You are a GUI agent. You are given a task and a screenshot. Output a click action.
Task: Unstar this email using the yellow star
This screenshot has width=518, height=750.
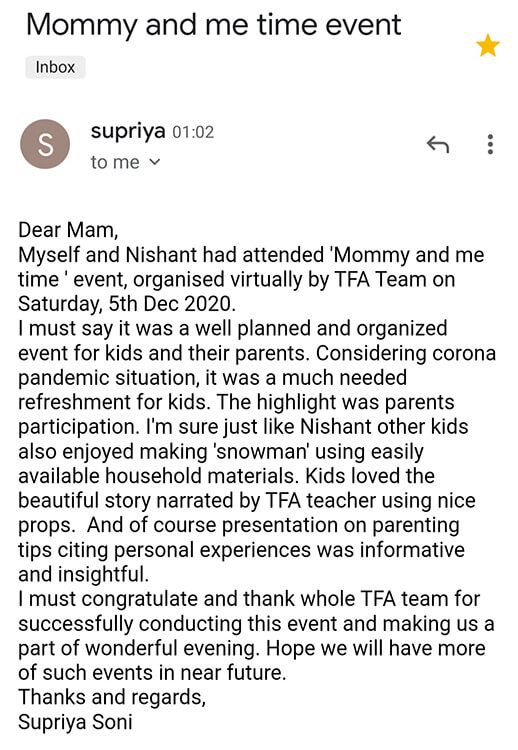487,45
